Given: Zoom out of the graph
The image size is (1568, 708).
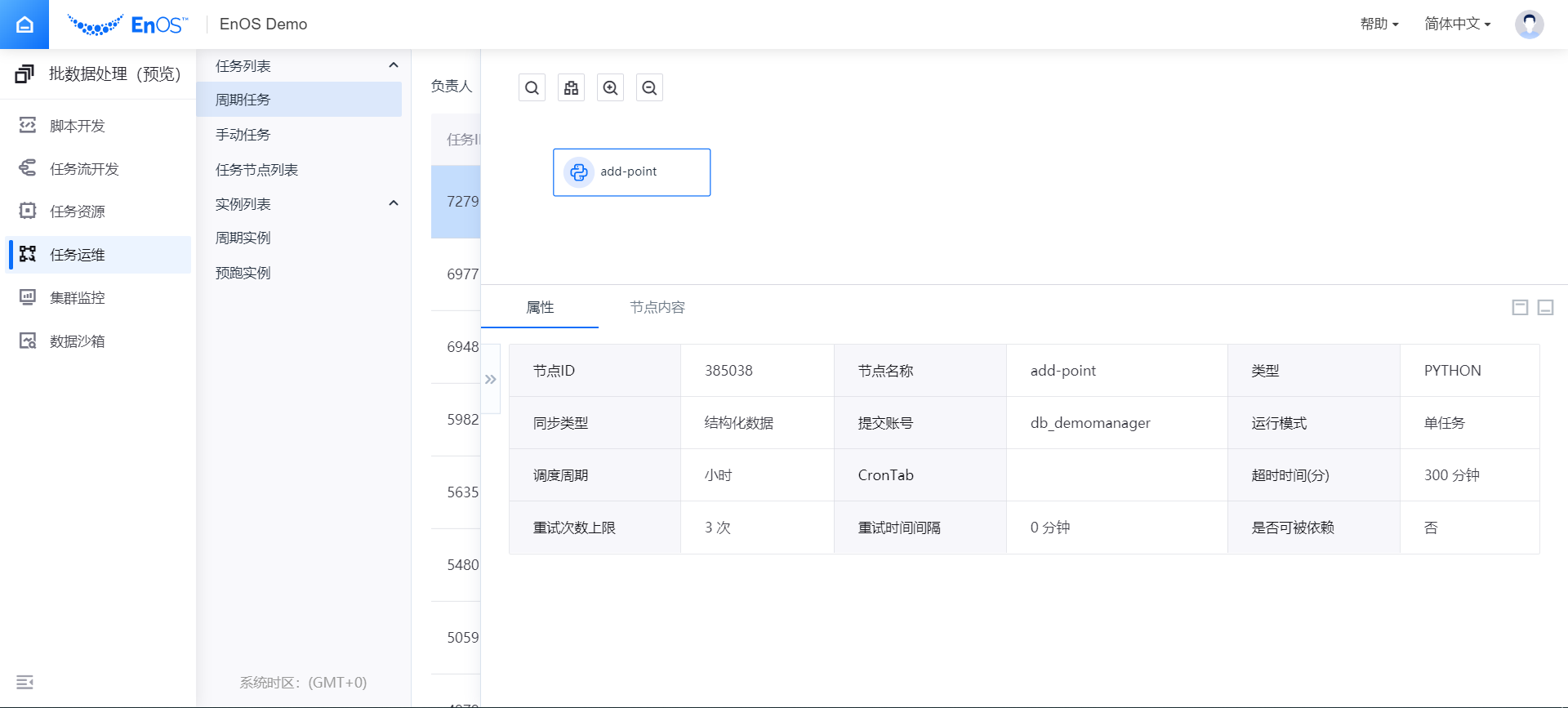Looking at the screenshot, I should click(x=649, y=87).
